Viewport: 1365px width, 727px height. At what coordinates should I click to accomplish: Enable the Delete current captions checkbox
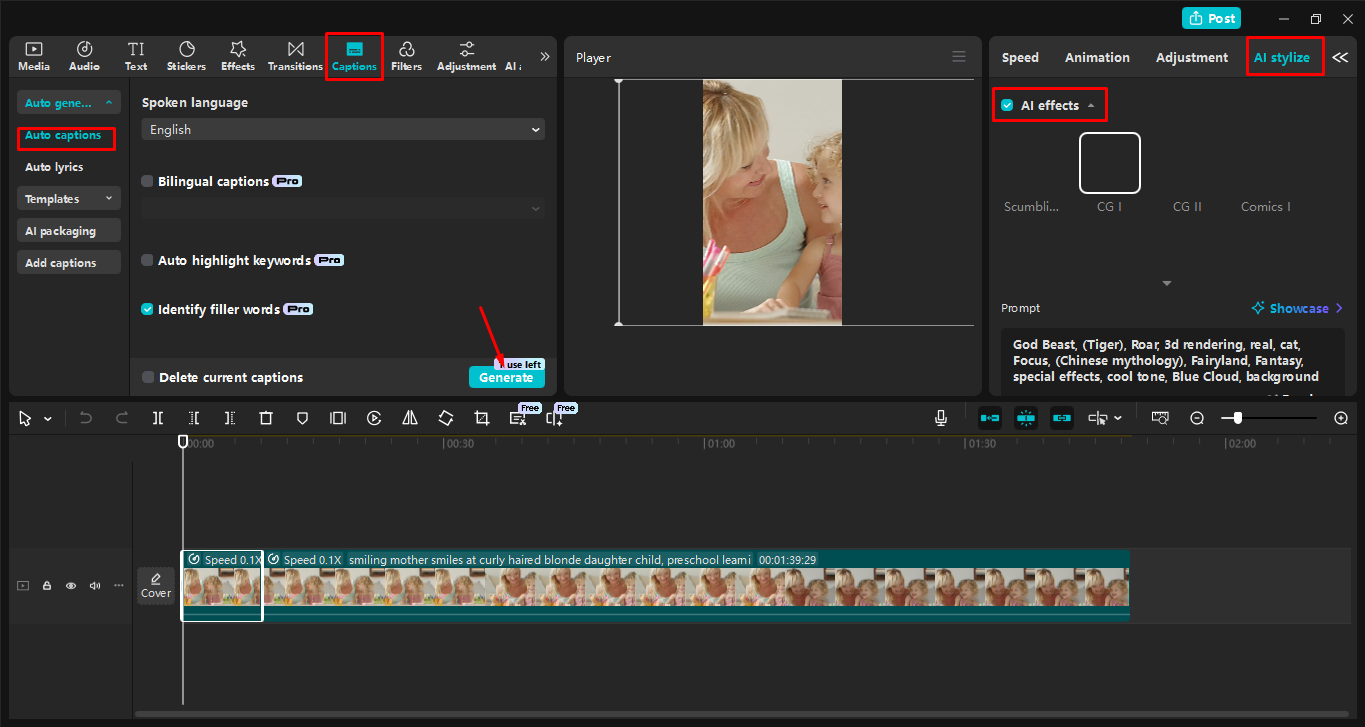click(149, 378)
